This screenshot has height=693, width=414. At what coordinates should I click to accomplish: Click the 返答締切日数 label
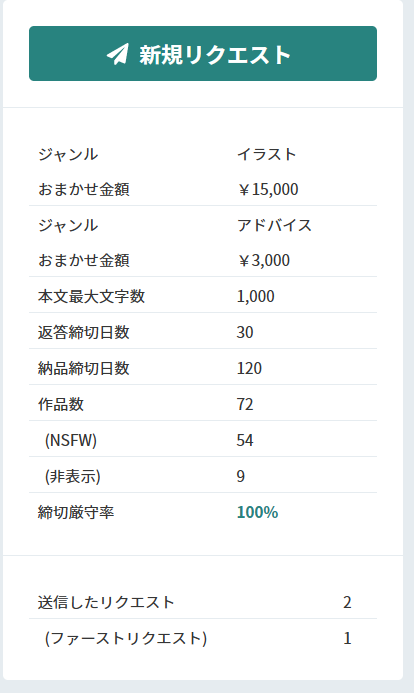[x=84, y=332]
